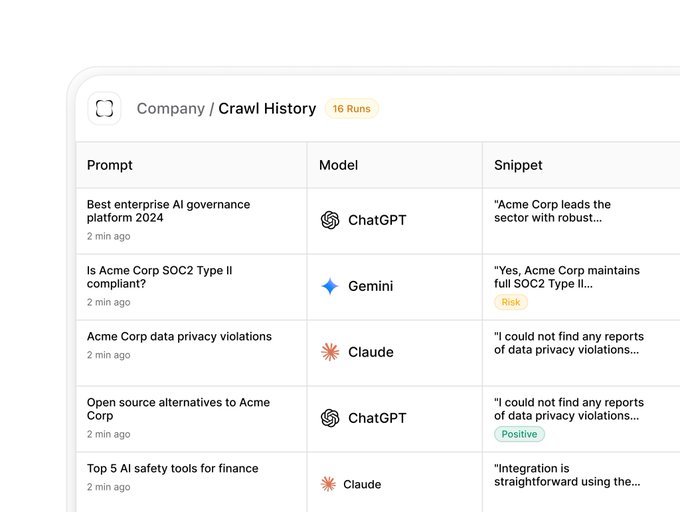Select Claude label in the AI safety tools row
The width and height of the screenshot is (680, 512).
[362, 484]
